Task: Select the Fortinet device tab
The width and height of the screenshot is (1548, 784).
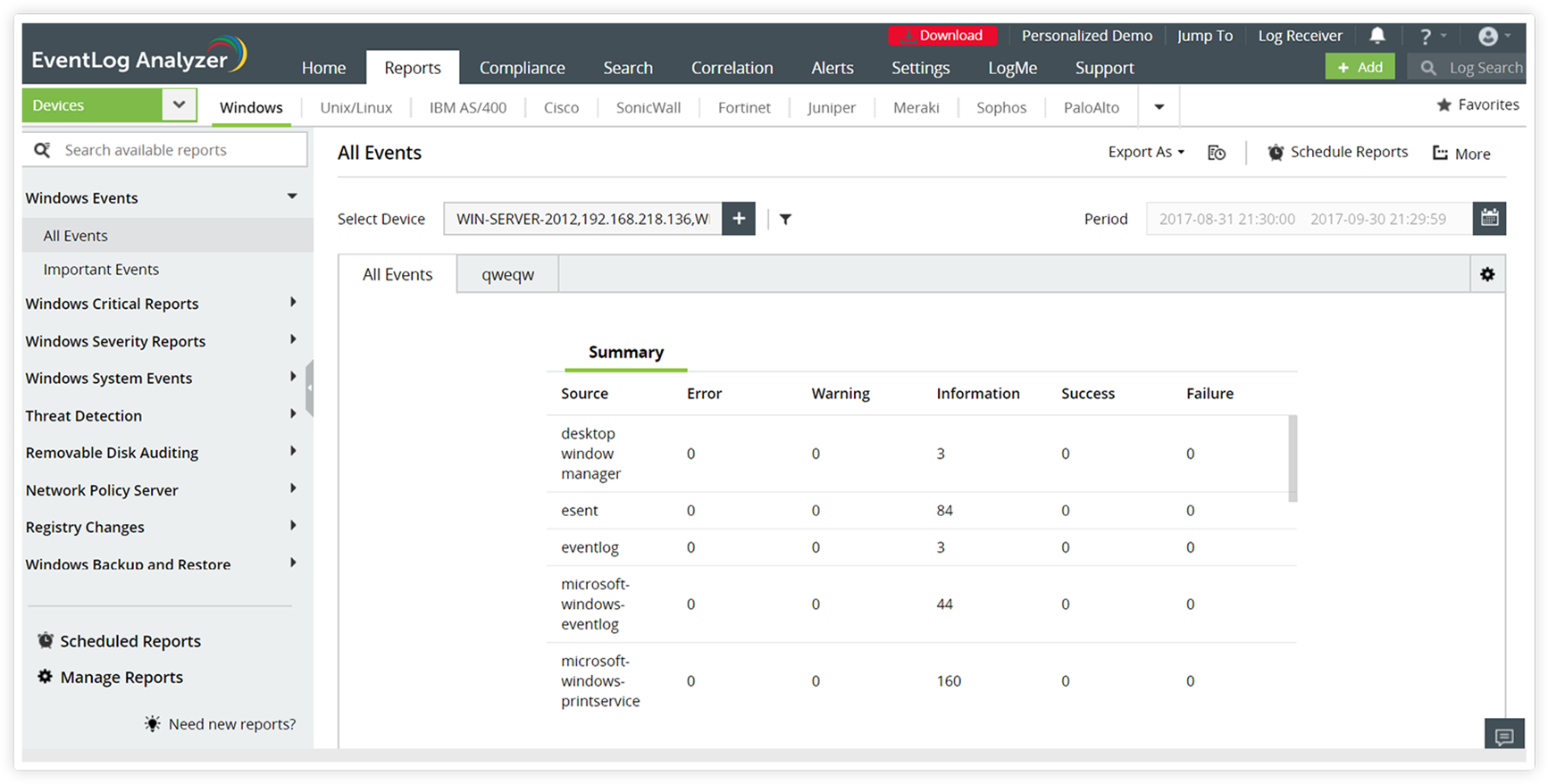Action: click(744, 107)
